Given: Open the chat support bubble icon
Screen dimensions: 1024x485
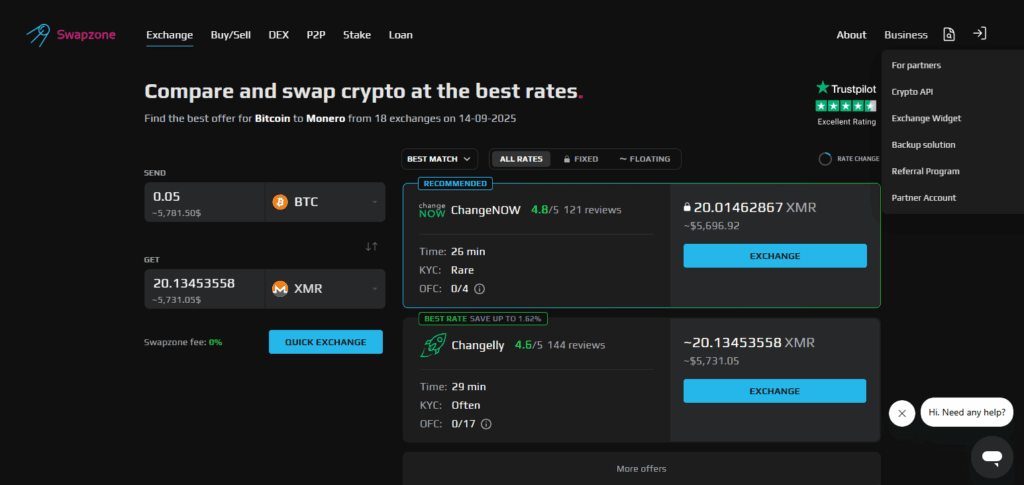Looking at the screenshot, I should 991,457.
